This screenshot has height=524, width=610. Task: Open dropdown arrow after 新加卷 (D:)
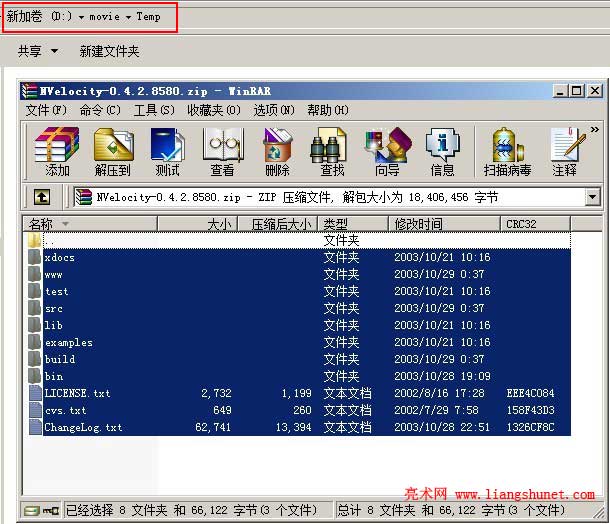(x=81, y=17)
